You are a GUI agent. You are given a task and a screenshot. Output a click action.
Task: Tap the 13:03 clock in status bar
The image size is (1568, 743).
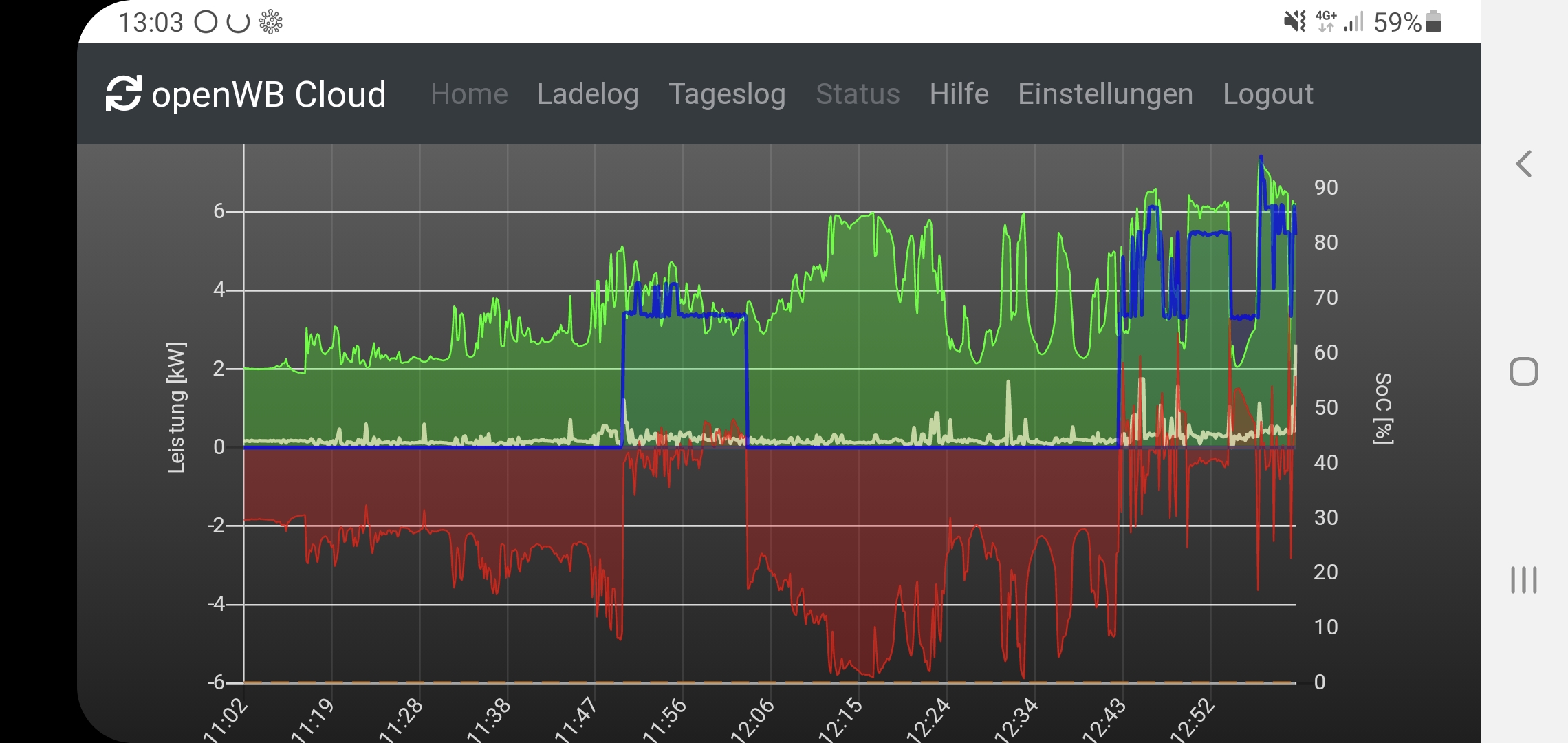(x=151, y=23)
